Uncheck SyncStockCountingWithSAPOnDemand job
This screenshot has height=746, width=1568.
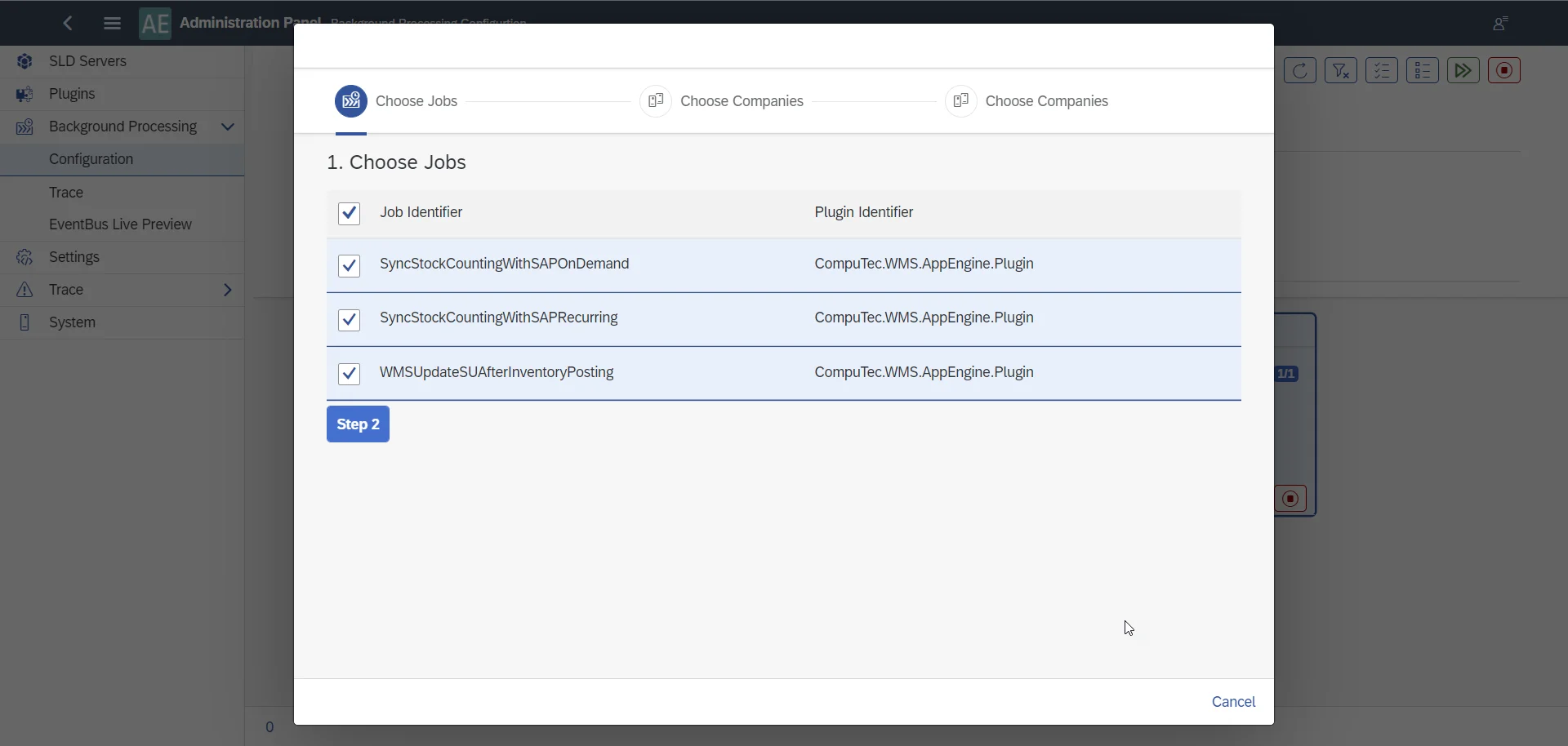pos(350,266)
